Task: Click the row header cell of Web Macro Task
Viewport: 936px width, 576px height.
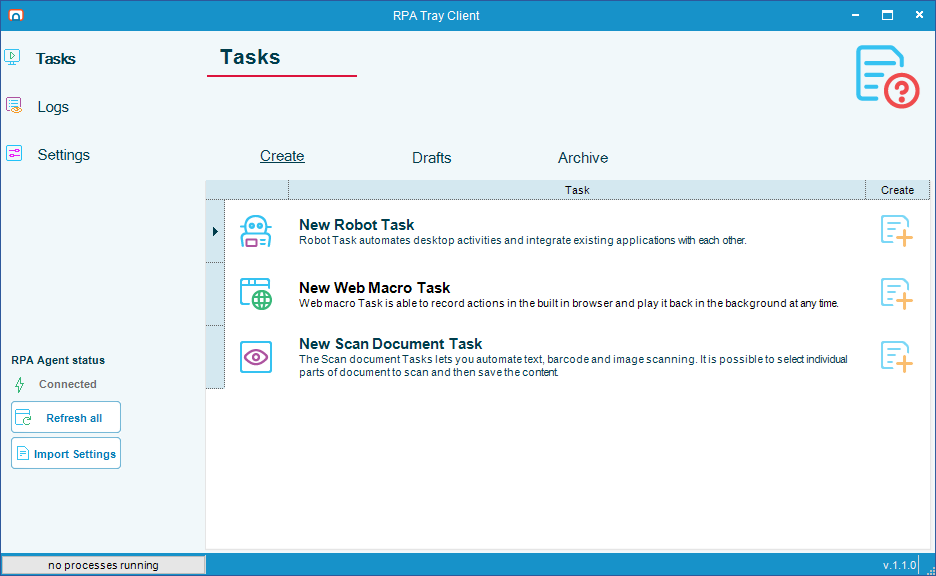Action: tap(215, 294)
